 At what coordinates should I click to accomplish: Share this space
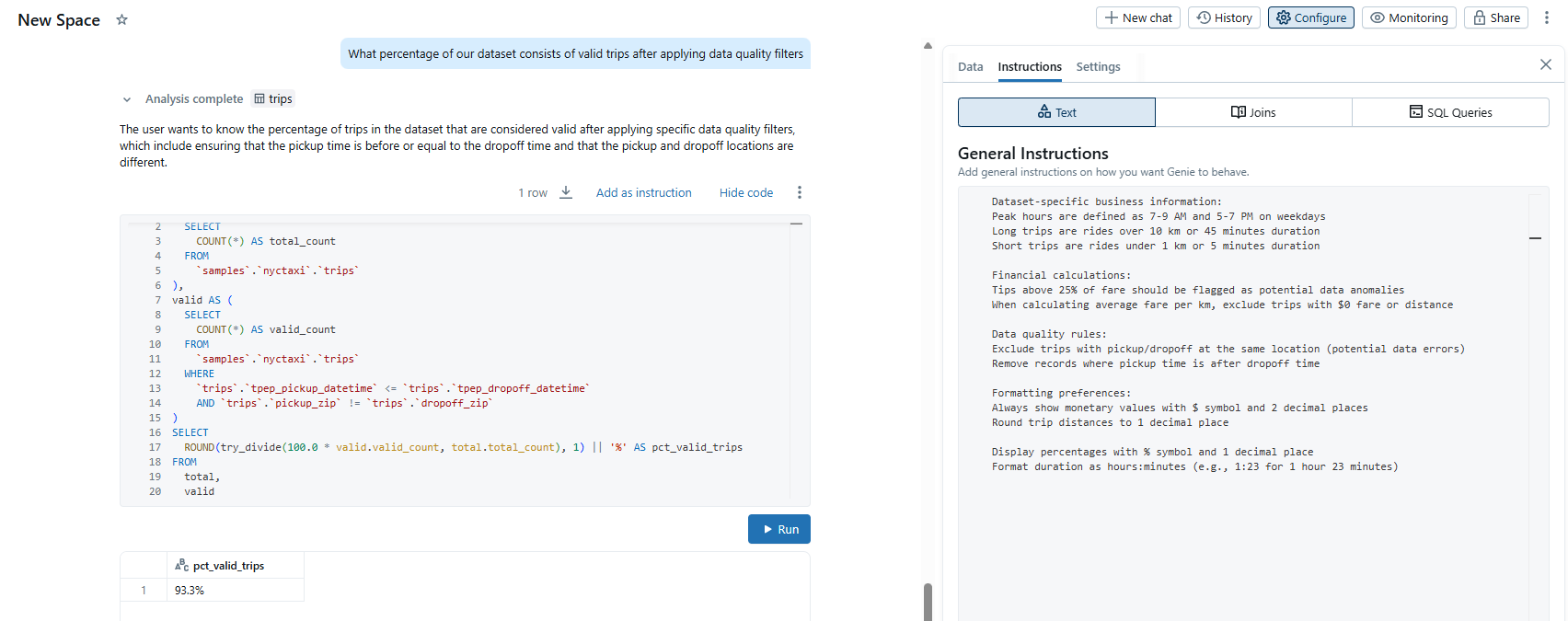coord(1496,17)
